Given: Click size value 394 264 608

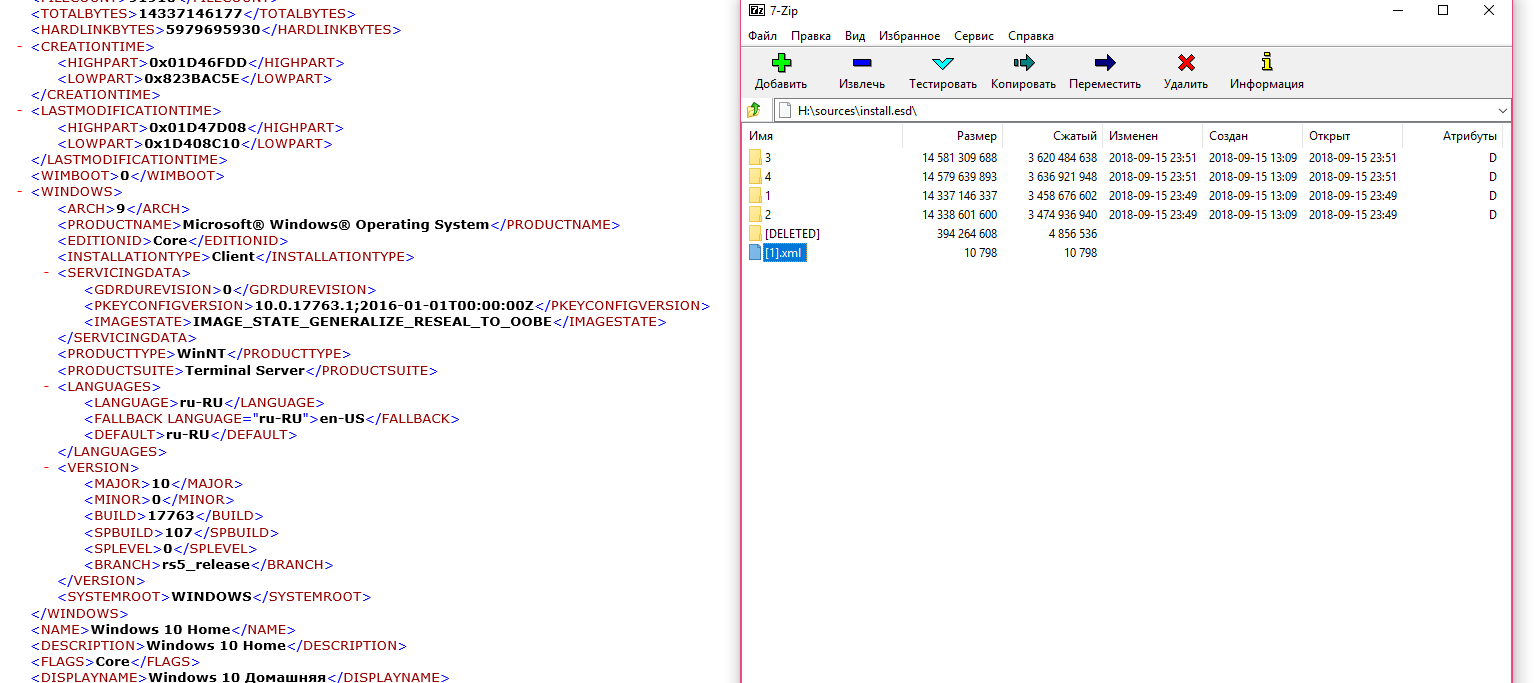Looking at the screenshot, I should pos(967,234).
